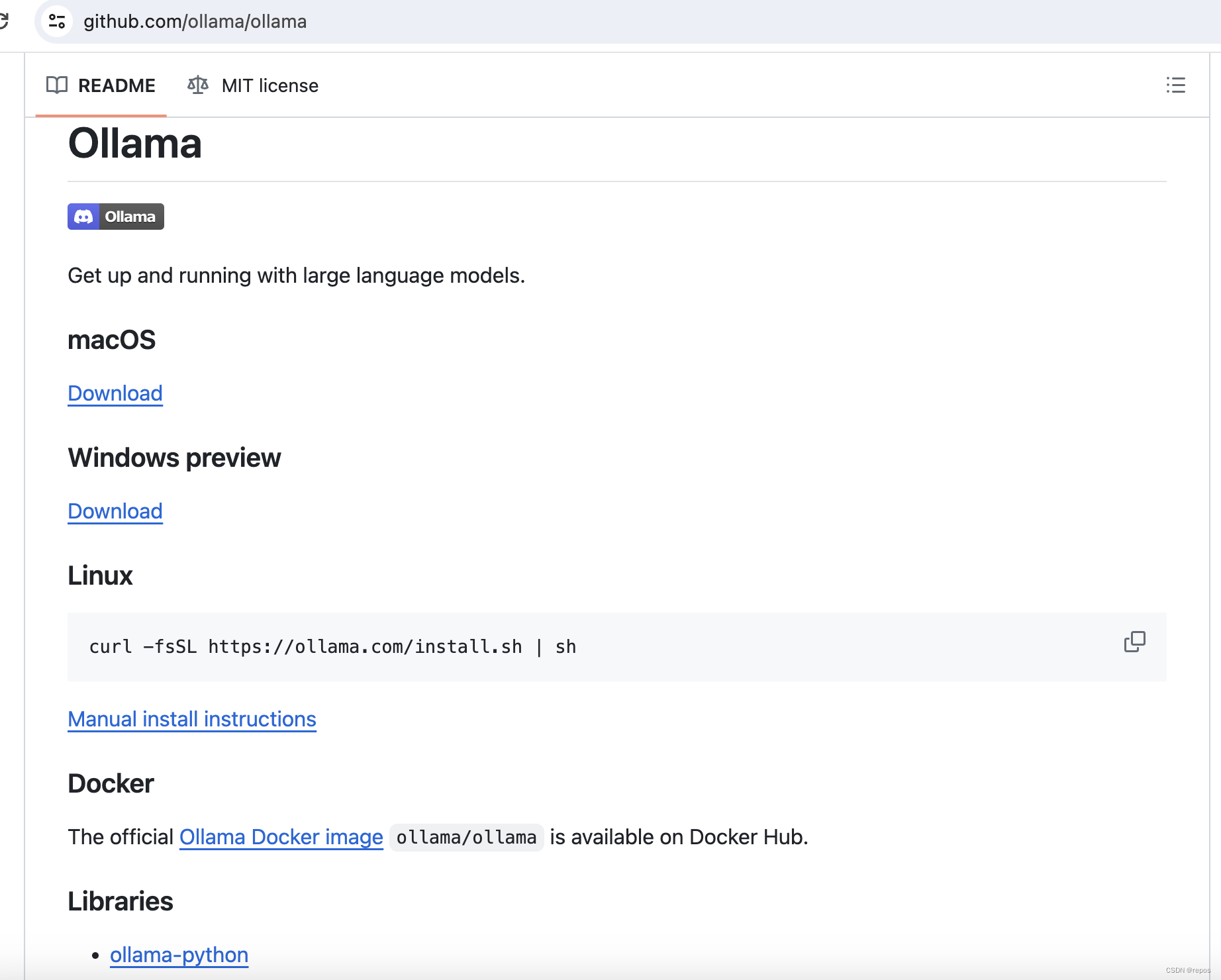The height and width of the screenshot is (980, 1221).
Task: Click the browser reload icon
Action: pyautogui.click(x=3, y=21)
